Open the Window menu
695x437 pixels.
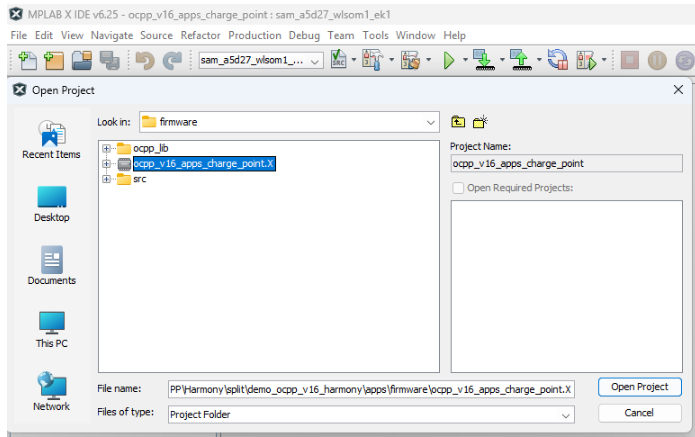415,35
